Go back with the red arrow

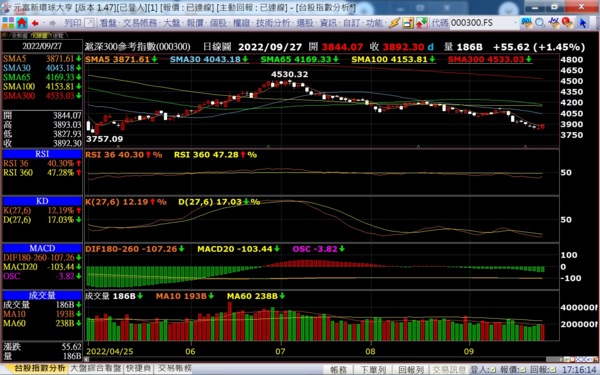click(x=35, y=23)
